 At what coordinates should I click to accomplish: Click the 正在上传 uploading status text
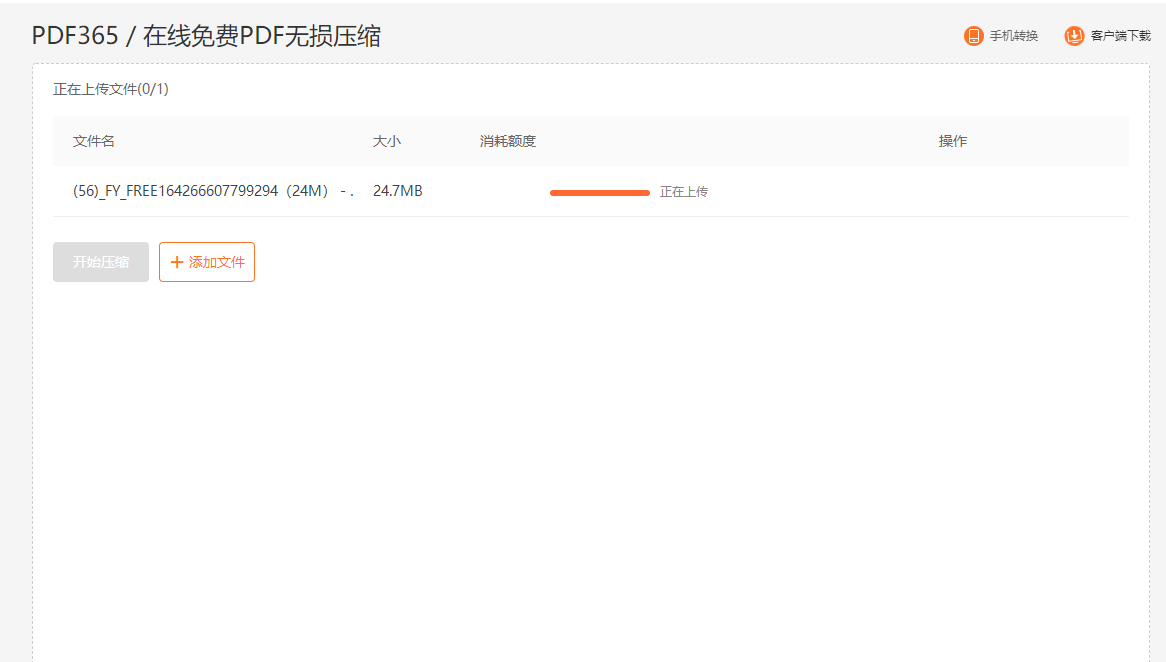point(686,191)
